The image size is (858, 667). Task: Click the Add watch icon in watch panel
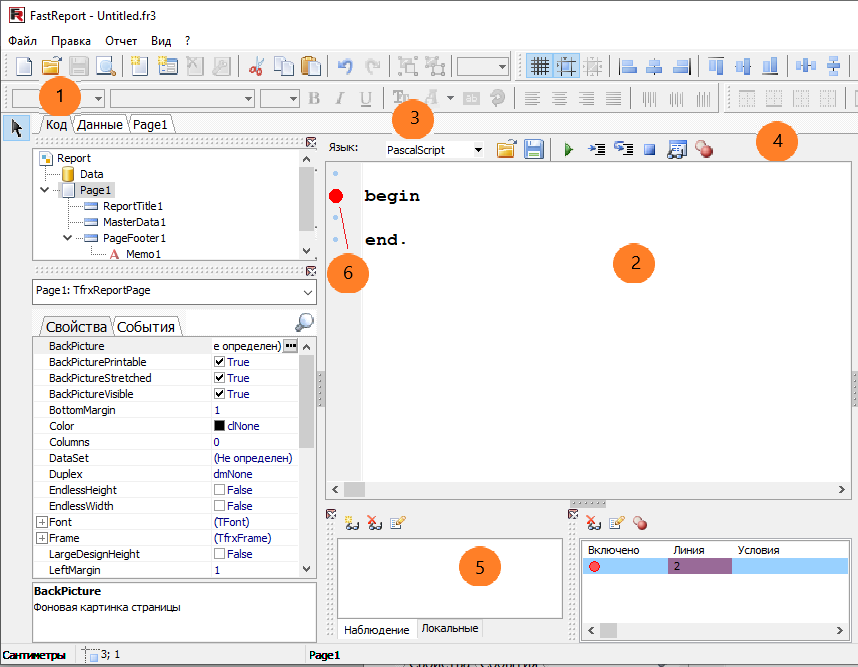point(352,523)
